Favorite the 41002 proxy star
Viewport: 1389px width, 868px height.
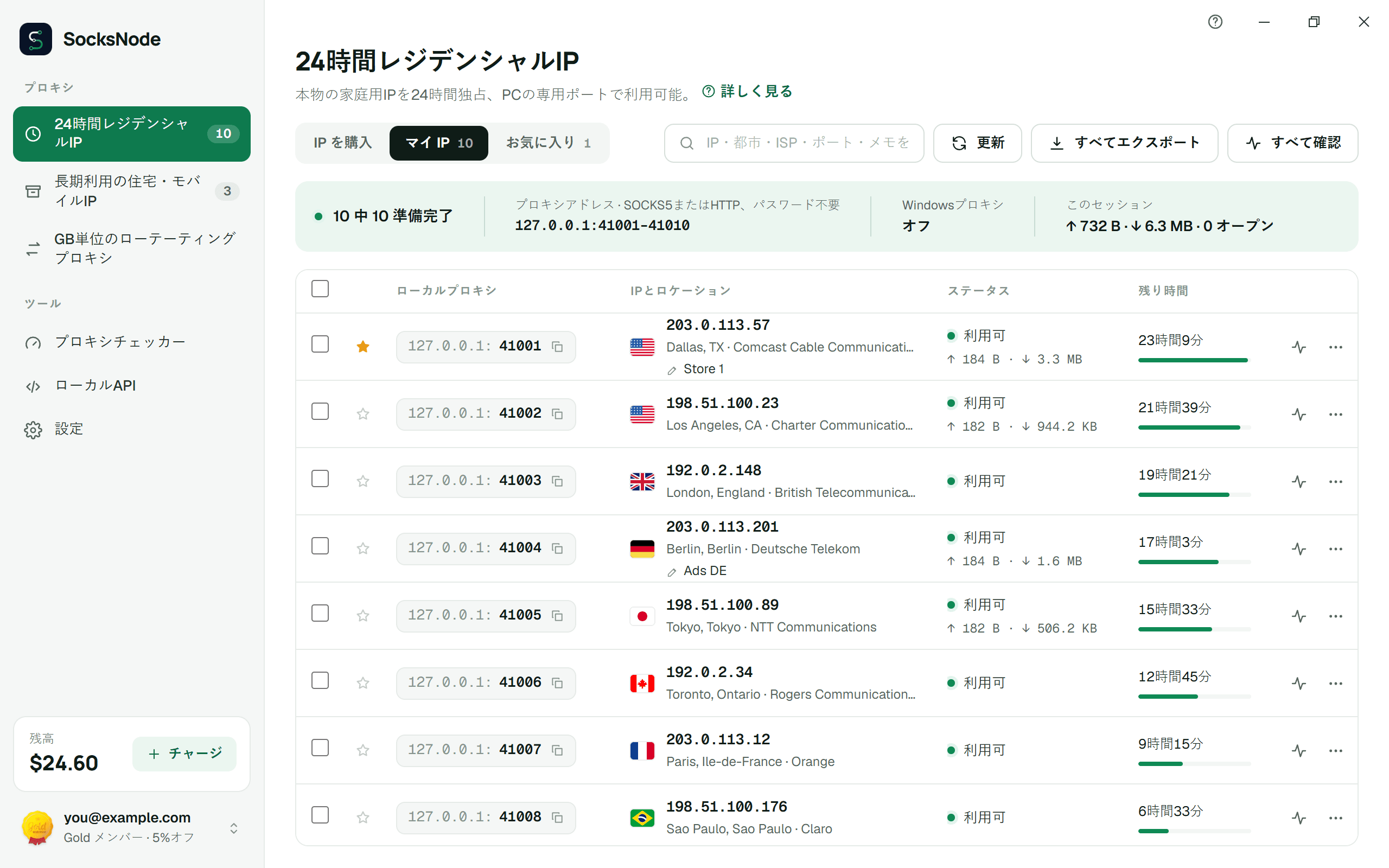pyautogui.click(x=363, y=413)
